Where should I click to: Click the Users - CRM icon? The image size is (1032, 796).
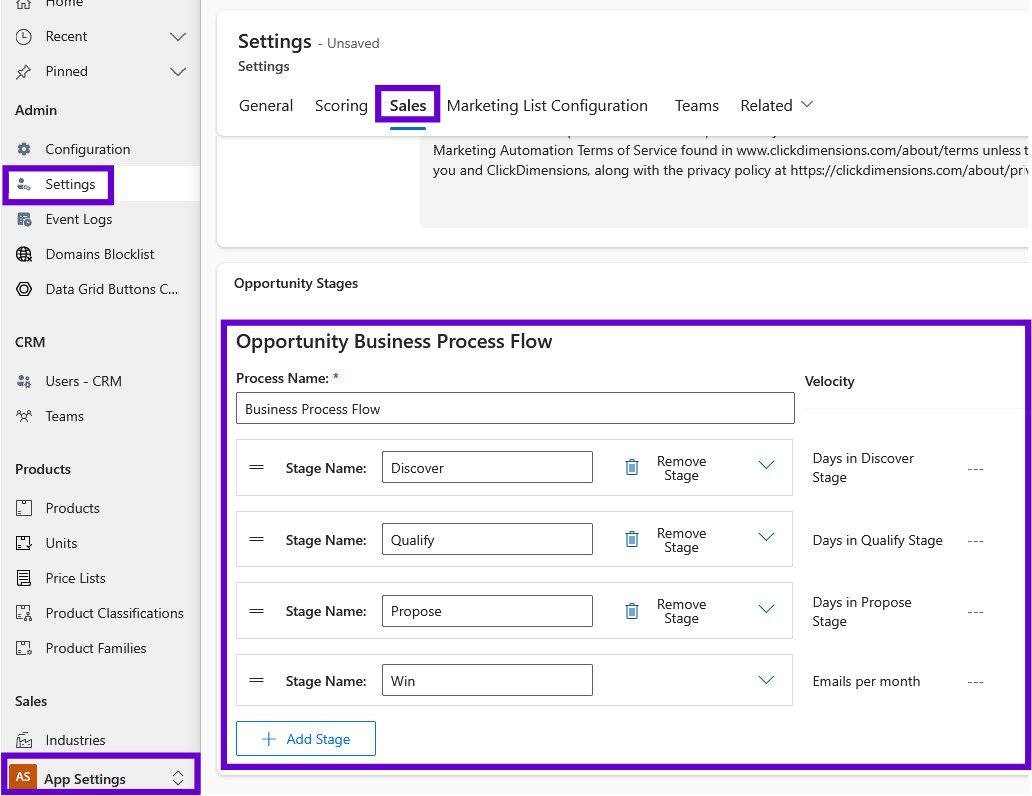pos(24,381)
